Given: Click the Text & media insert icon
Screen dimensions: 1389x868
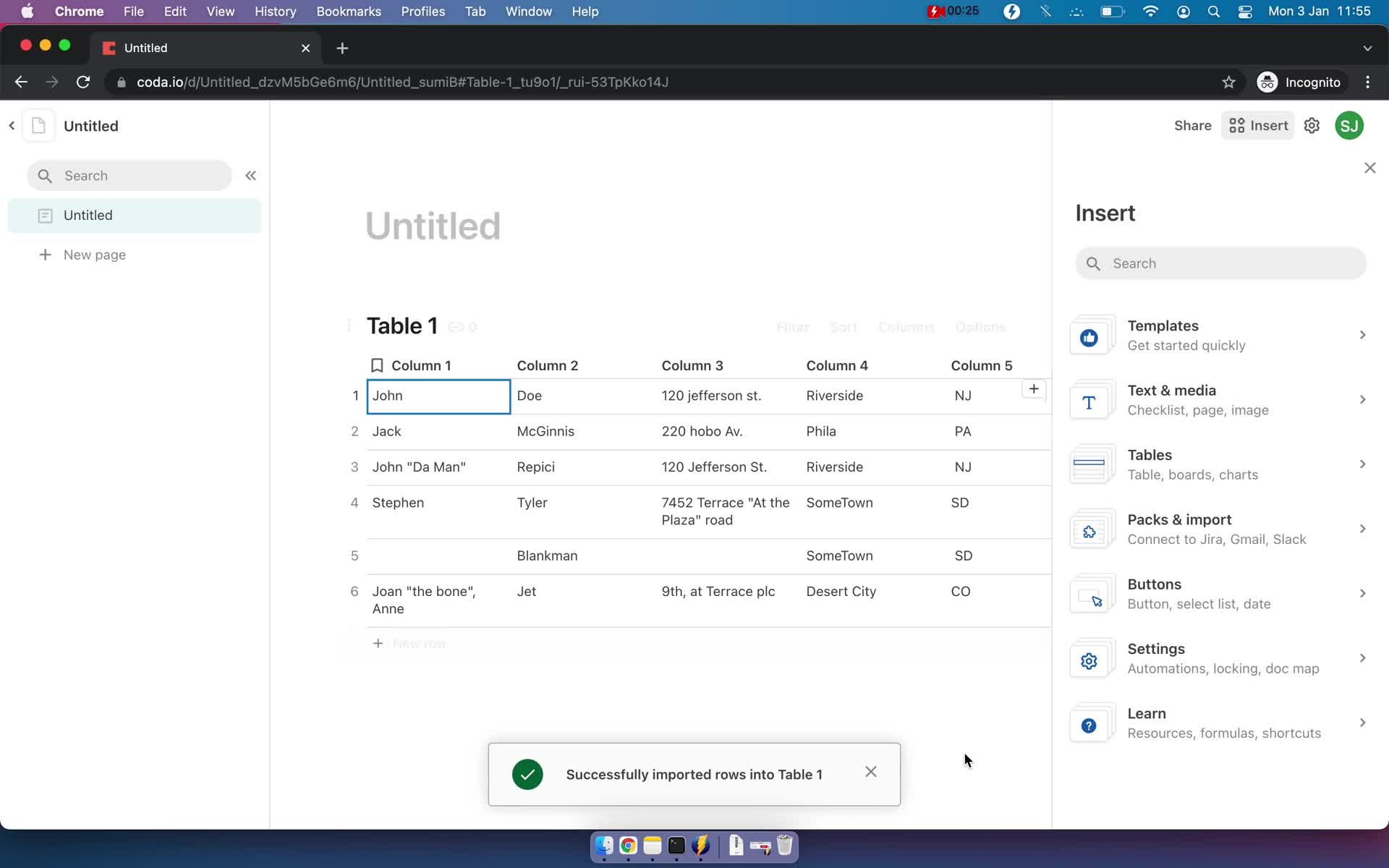Looking at the screenshot, I should point(1088,401).
